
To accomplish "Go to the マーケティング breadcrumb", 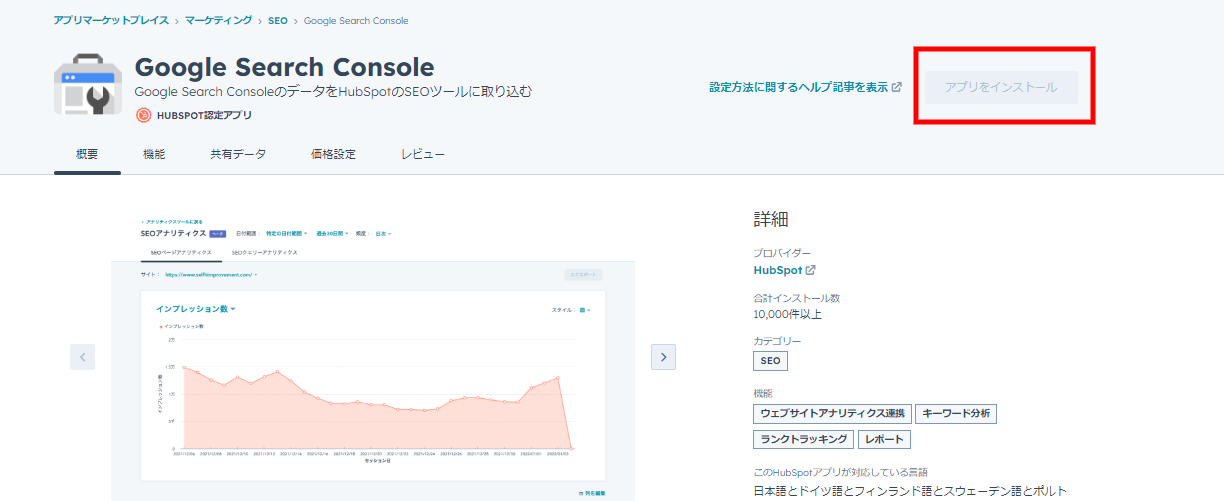I will (x=216, y=20).
